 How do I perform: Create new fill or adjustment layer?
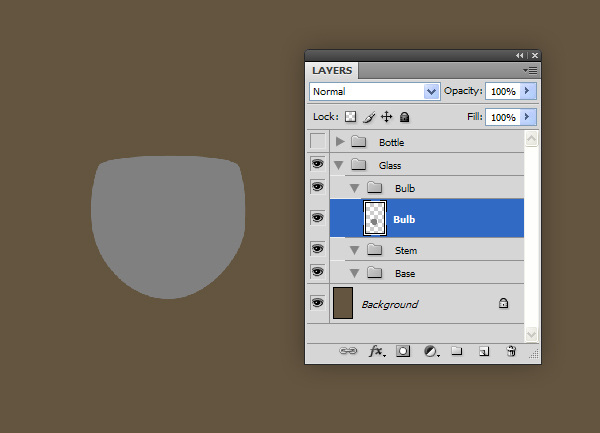click(x=431, y=351)
